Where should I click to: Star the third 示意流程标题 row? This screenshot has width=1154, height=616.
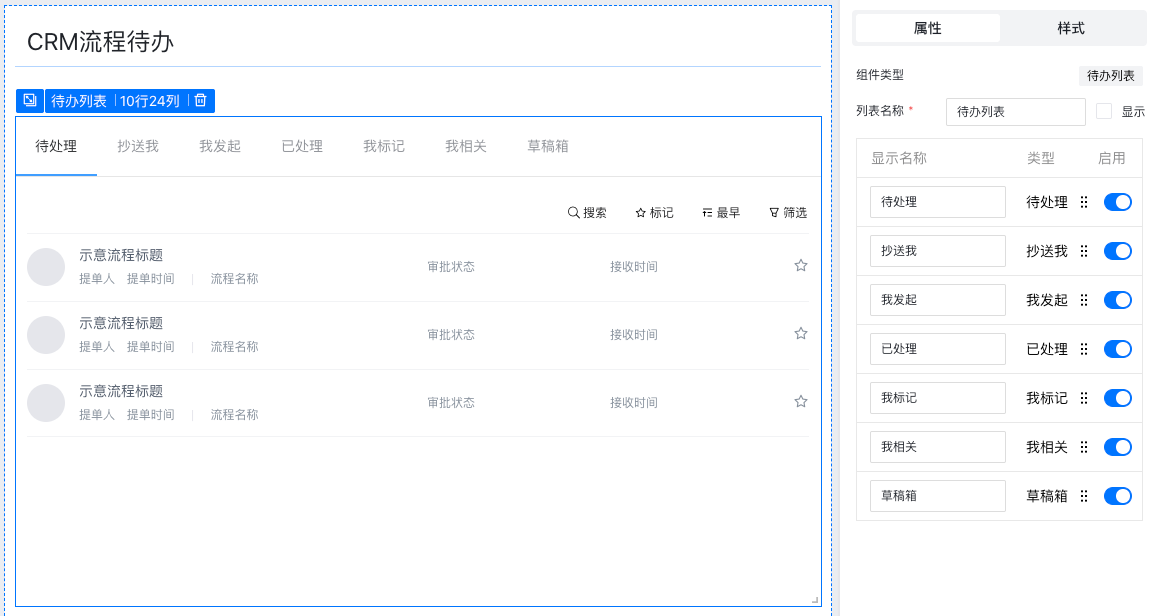point(800,402)
